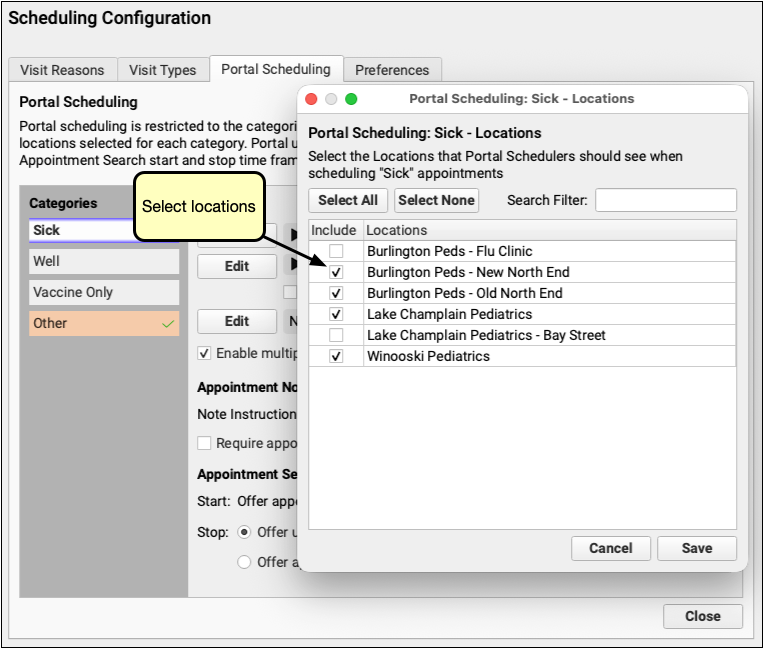Toggle the Lake Champlain Pediatrics checkbox
Image resolution: width=763 pixels, height=648 pixels.
coord(336,314)
